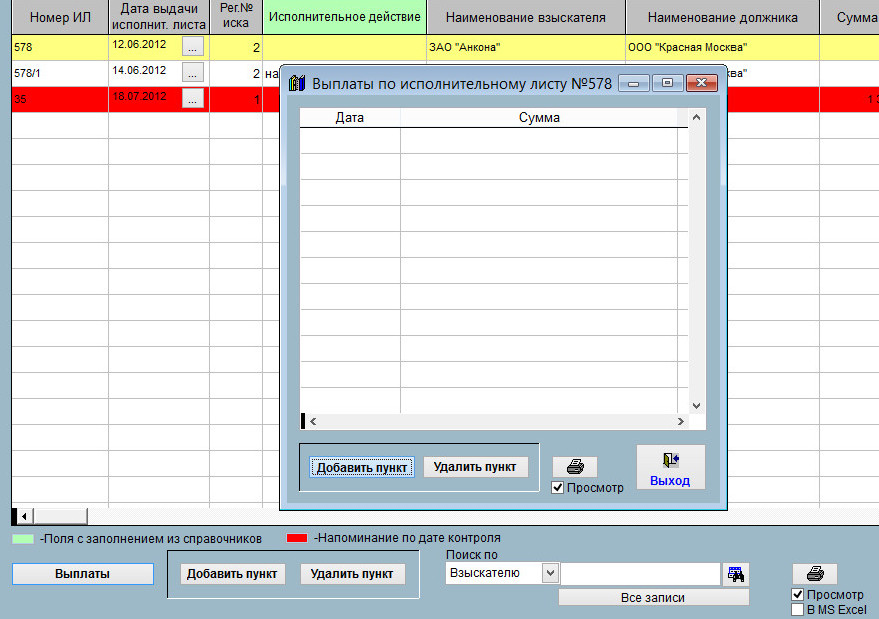The height and width of the screenshot is (619, 879).
Task: Open the date picker for 14.06.2012
Action: click(192, 73)
